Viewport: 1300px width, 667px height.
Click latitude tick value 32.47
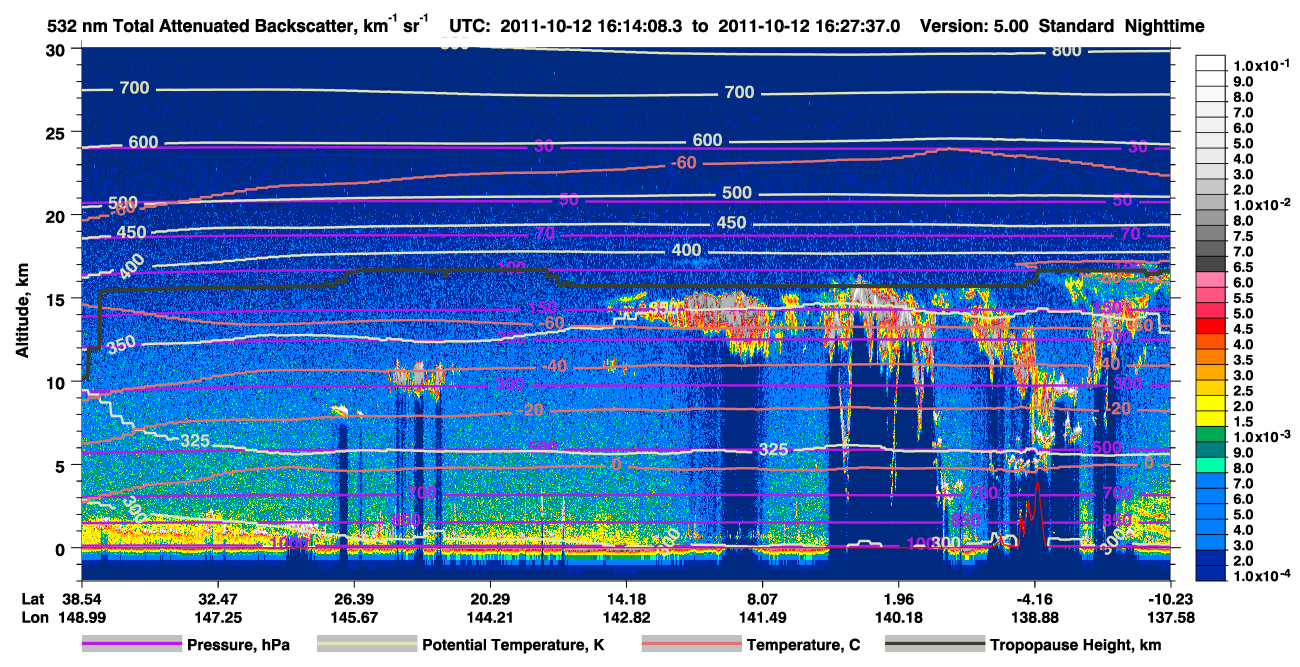pos(217,600)
